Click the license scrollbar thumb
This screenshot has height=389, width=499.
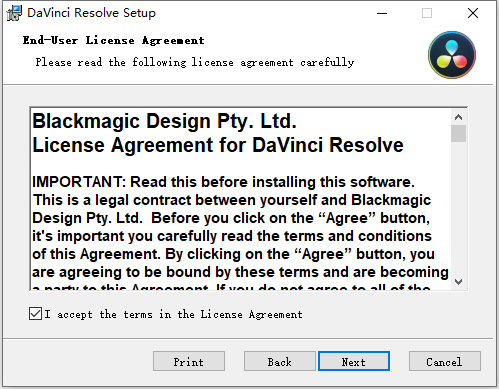click(x=458, y=133)
